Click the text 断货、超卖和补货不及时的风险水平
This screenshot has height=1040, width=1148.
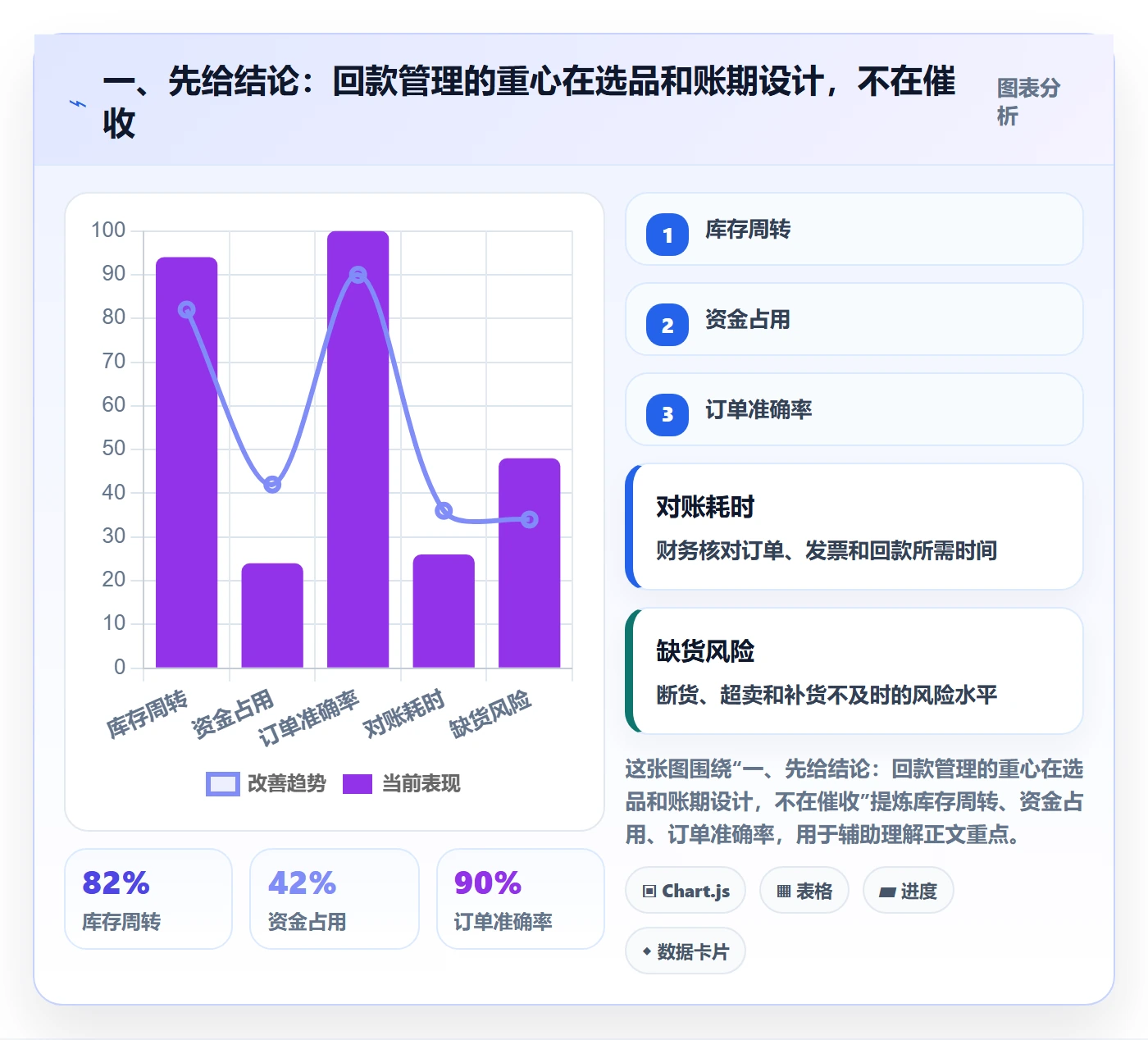[827, 696]
